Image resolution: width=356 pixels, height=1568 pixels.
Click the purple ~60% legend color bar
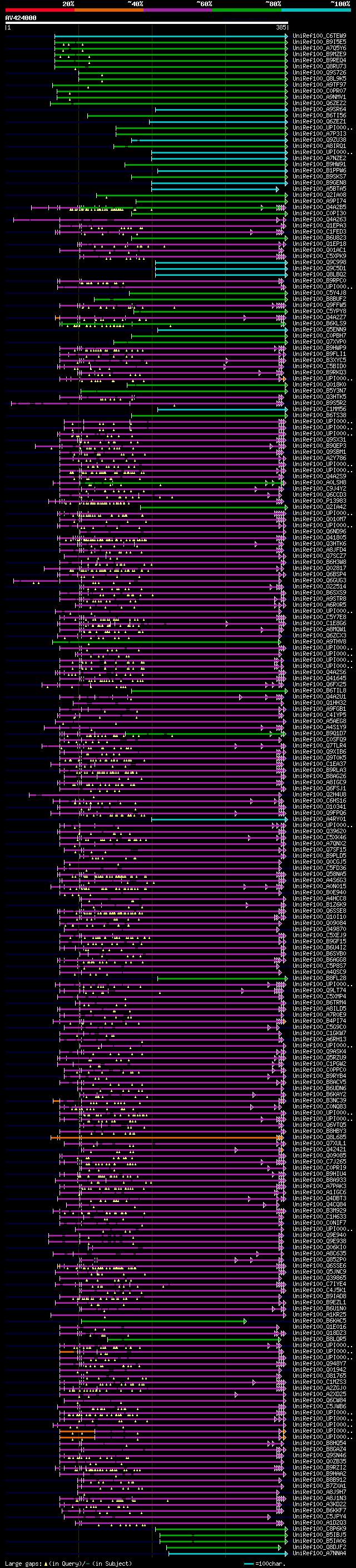point(177,10)
